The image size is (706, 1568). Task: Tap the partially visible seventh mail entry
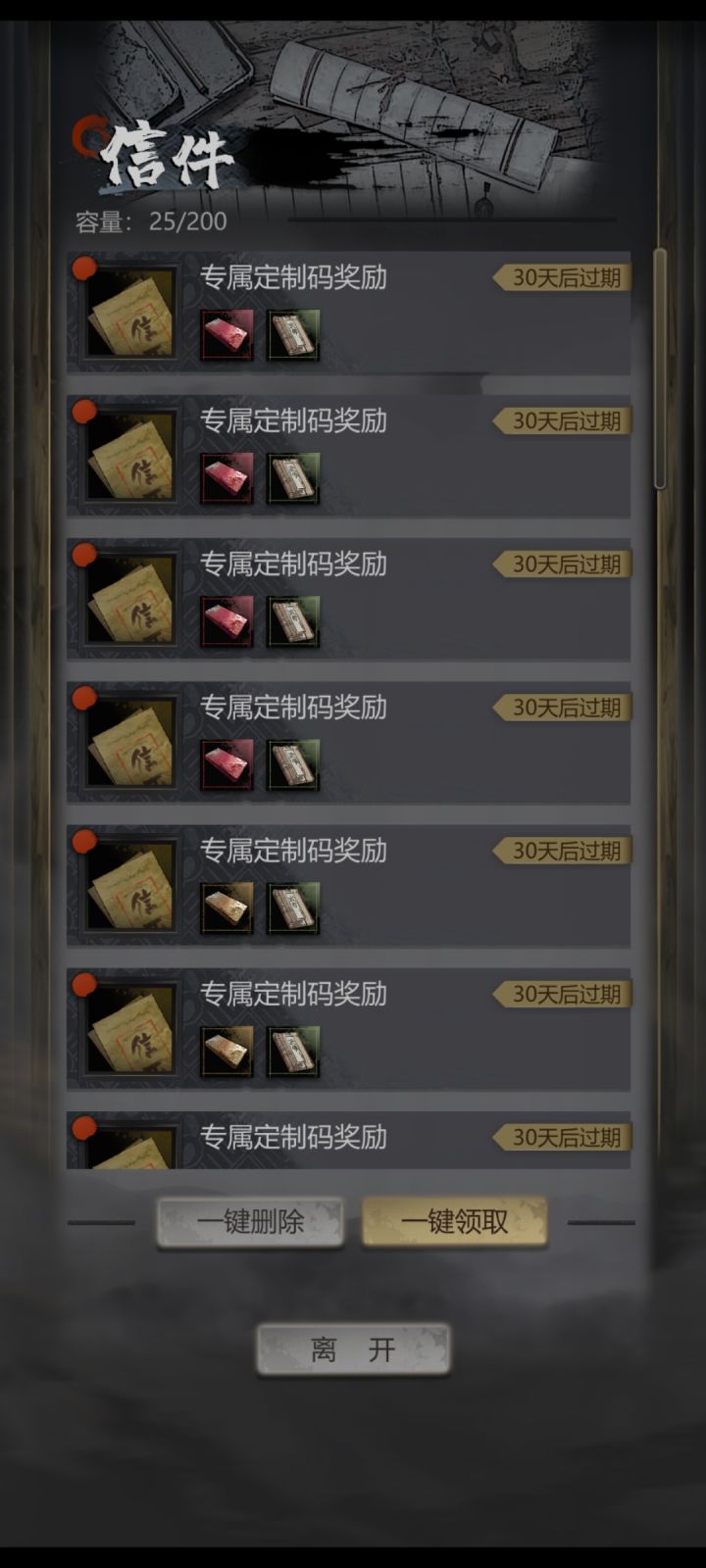(348, 1140)
